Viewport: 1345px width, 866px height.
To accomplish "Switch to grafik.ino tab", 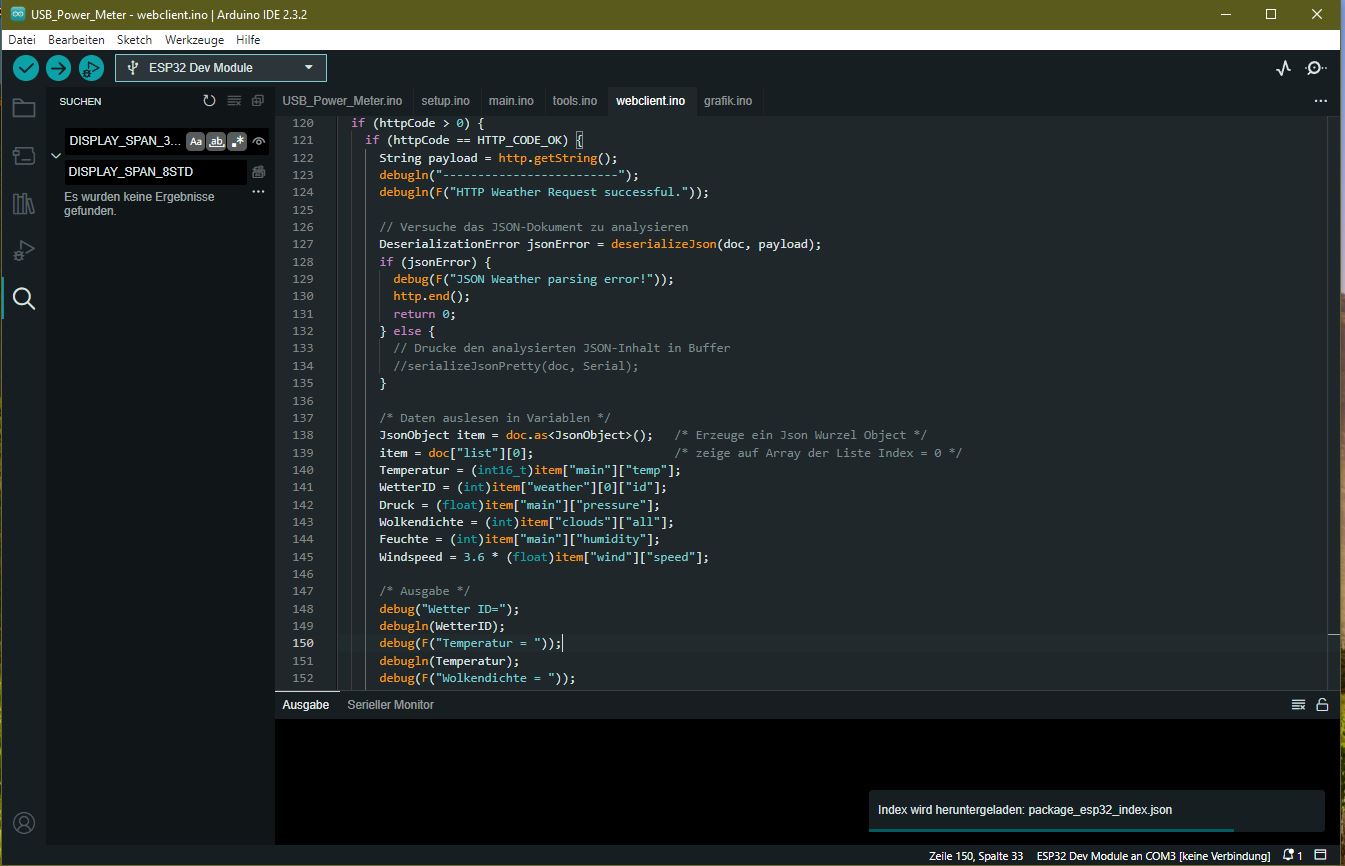I will pos(728,101).
